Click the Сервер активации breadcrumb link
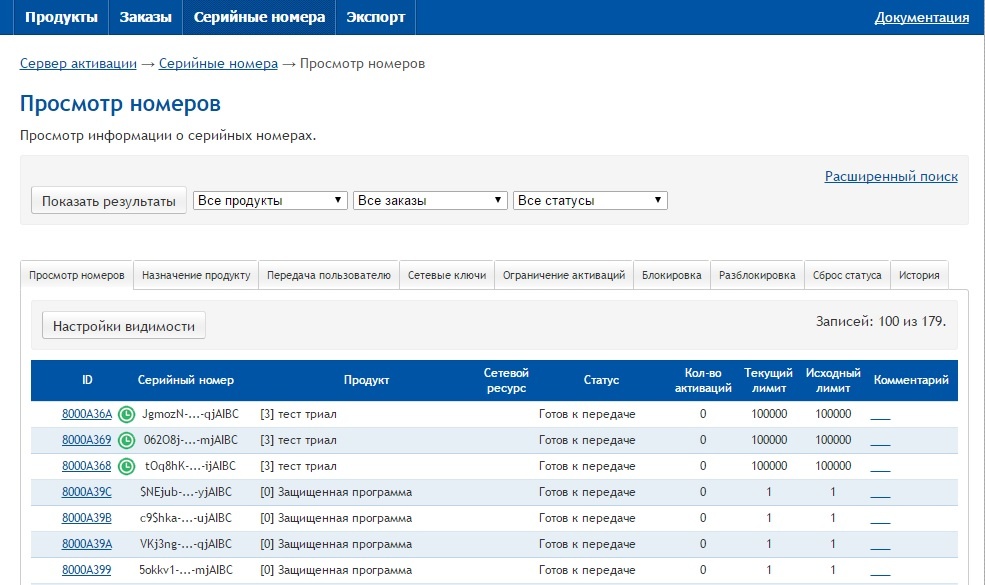985x585 pixels. [78, 64]
